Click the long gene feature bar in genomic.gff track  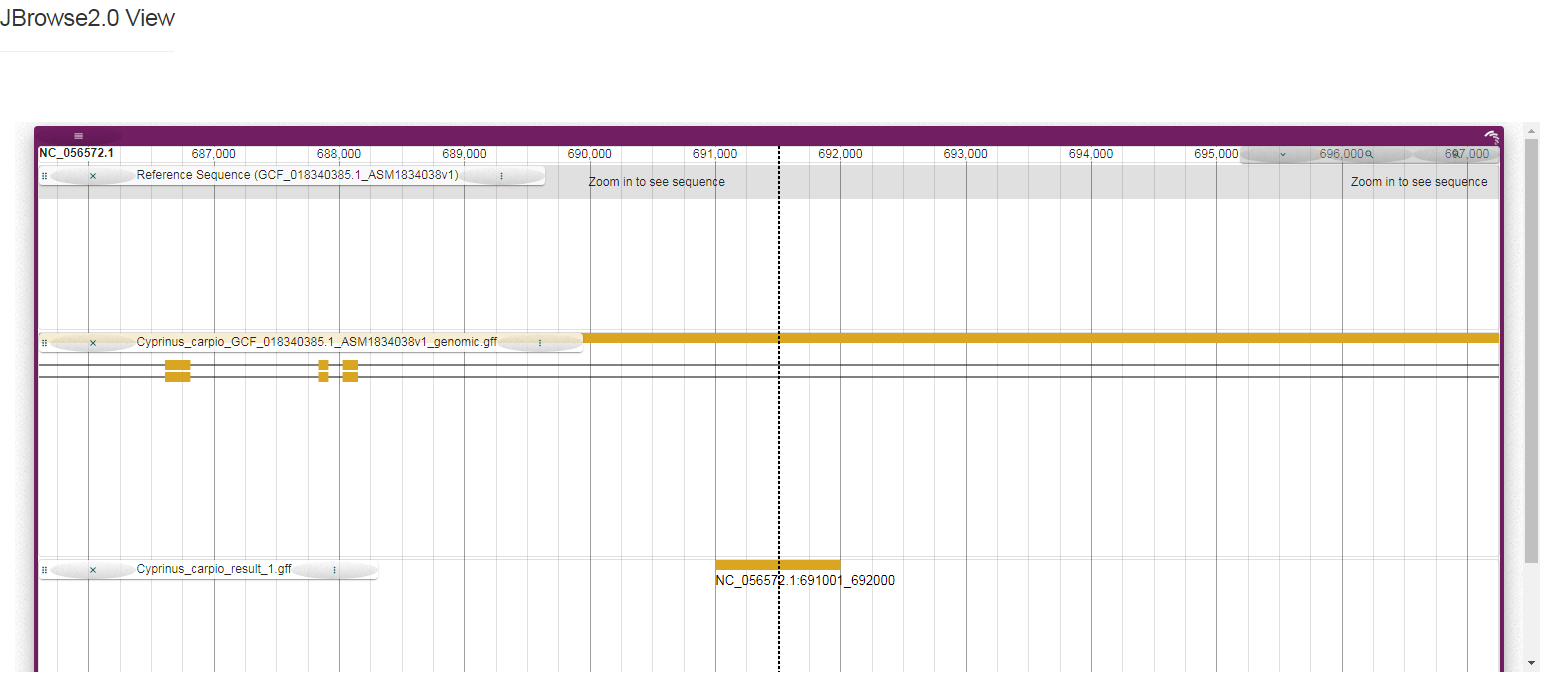(x=1040, y=338)
